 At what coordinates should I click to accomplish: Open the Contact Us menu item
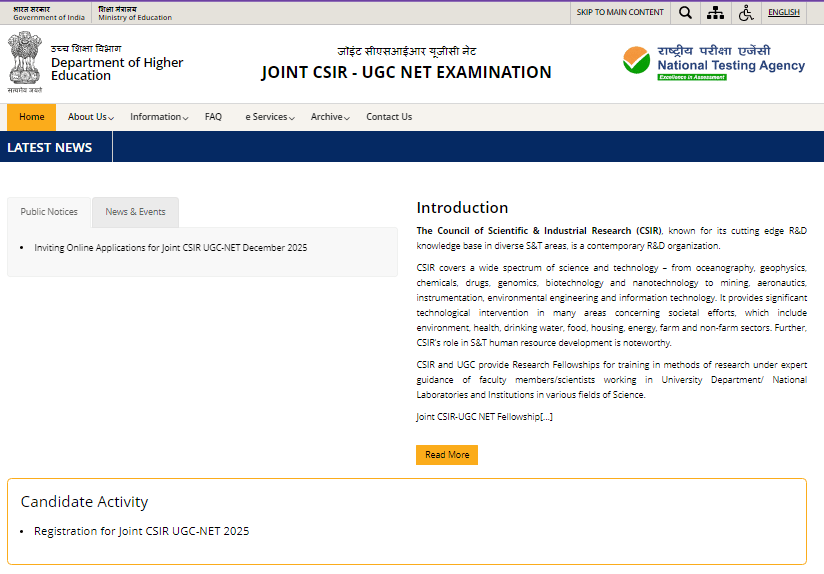coord(389,117)
